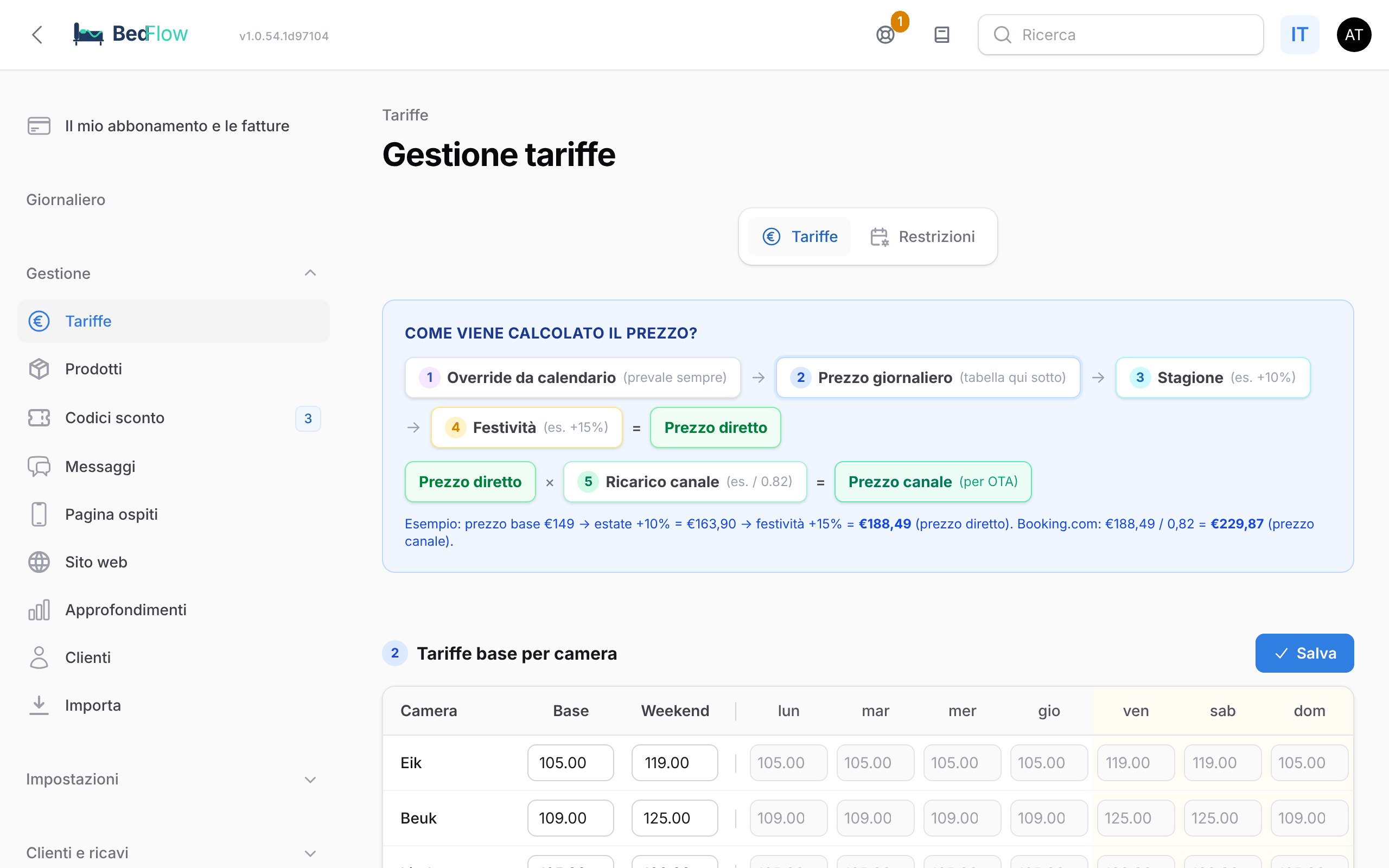Viewport: 1389px width, 868px height.
Task: Switch language via the IT button
Action: pyautogui.click(x=1299, y=35)
